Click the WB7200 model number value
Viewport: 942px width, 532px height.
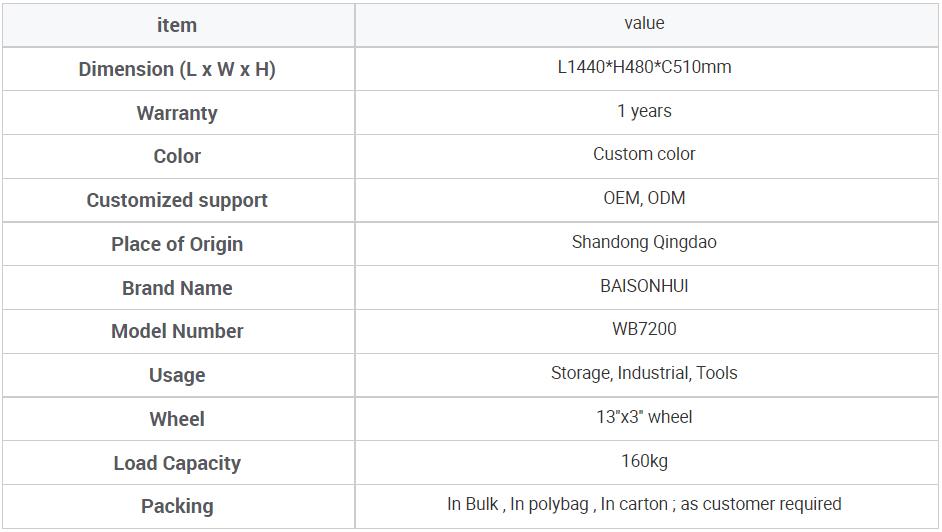pyautogui.click(x=644, y=329)
